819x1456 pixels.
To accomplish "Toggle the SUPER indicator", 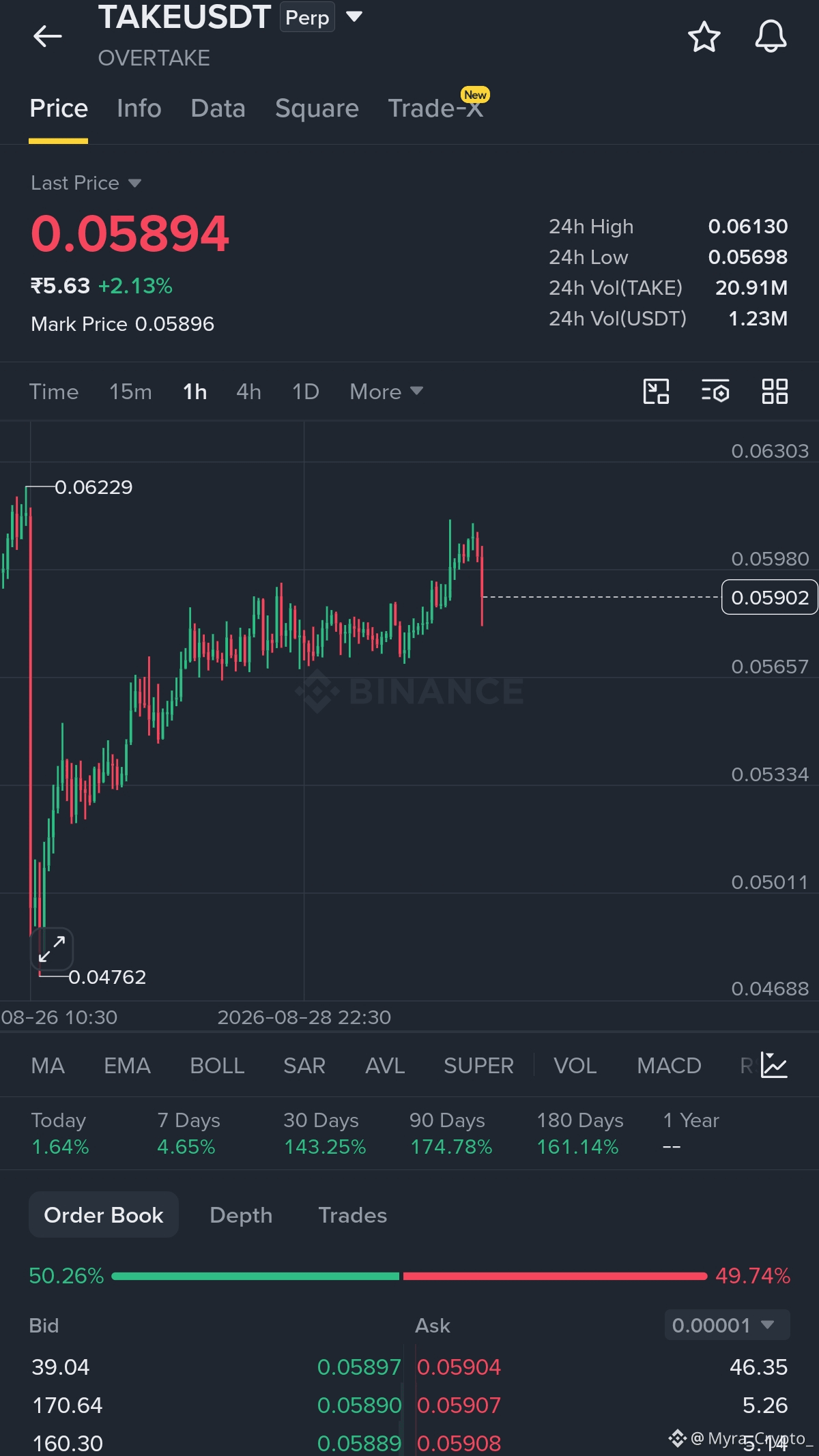I will 478,1065.
